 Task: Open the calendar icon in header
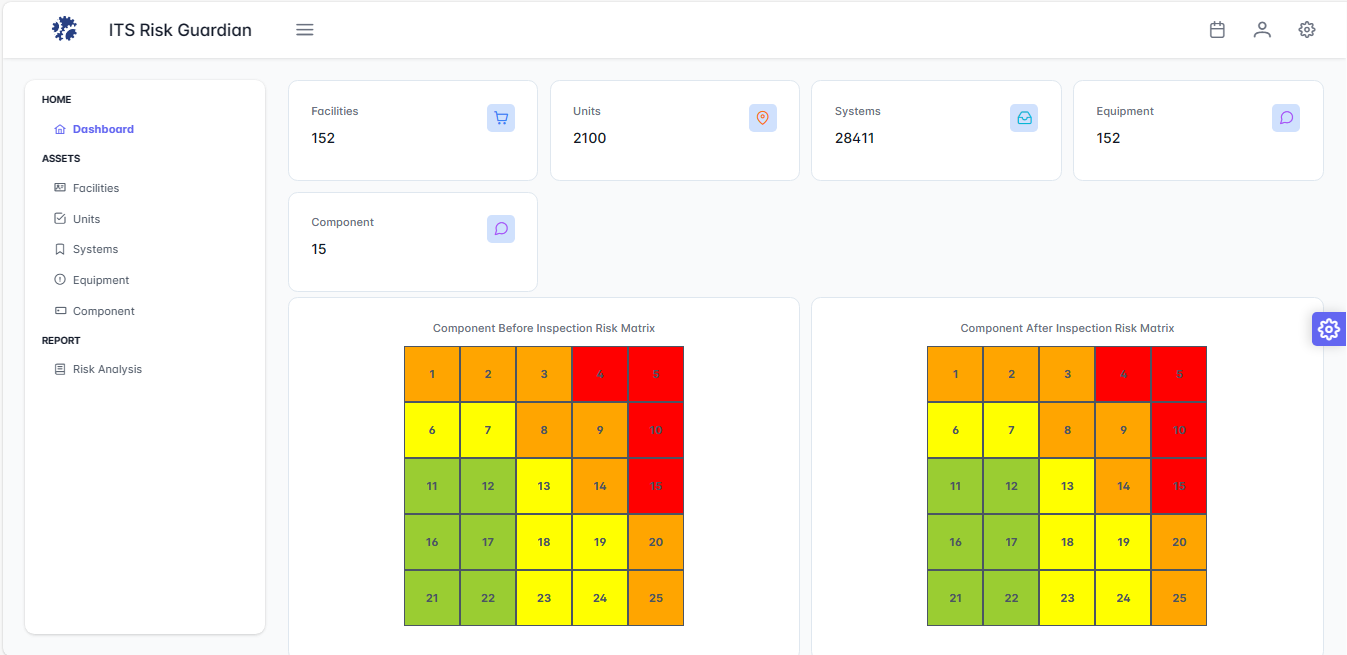tap(1217, 30)
